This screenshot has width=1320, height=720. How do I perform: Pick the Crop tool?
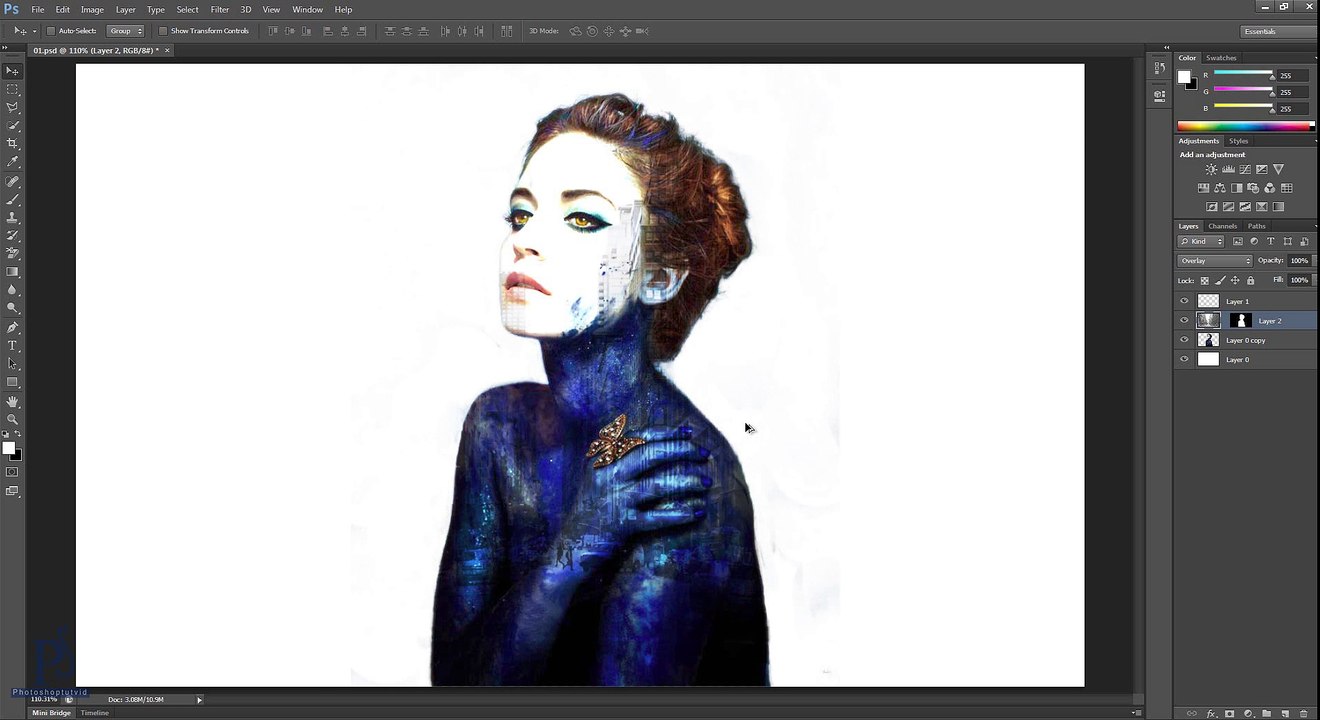tap(12, 144)
